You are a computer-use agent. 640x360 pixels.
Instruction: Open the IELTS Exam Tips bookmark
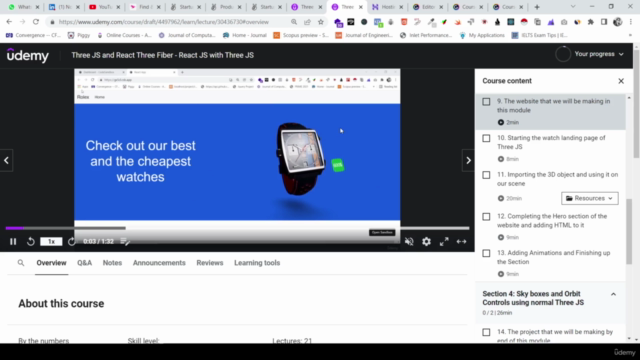540,36
